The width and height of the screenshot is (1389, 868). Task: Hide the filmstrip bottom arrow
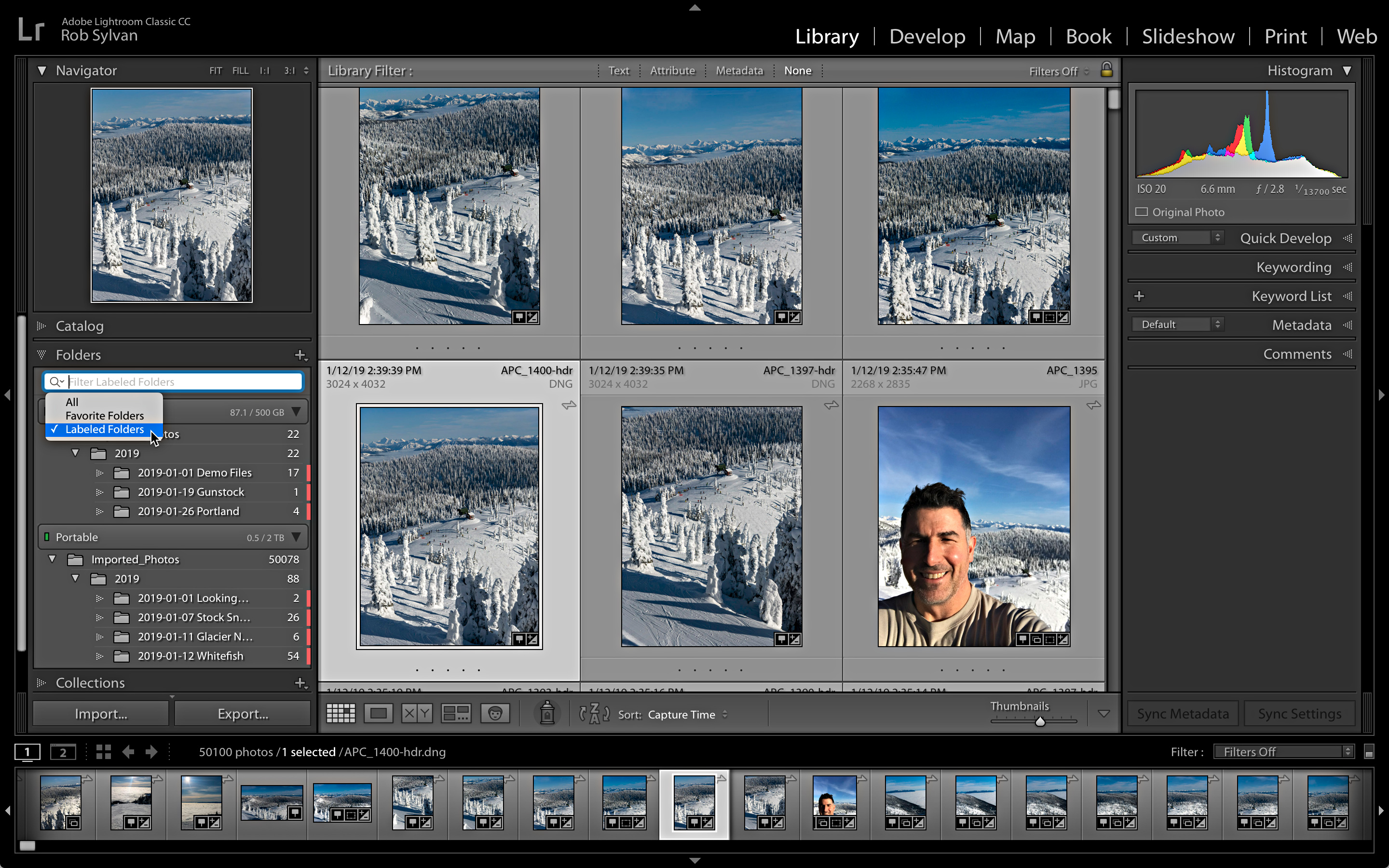pyautogui.click(x=694, y=861)
